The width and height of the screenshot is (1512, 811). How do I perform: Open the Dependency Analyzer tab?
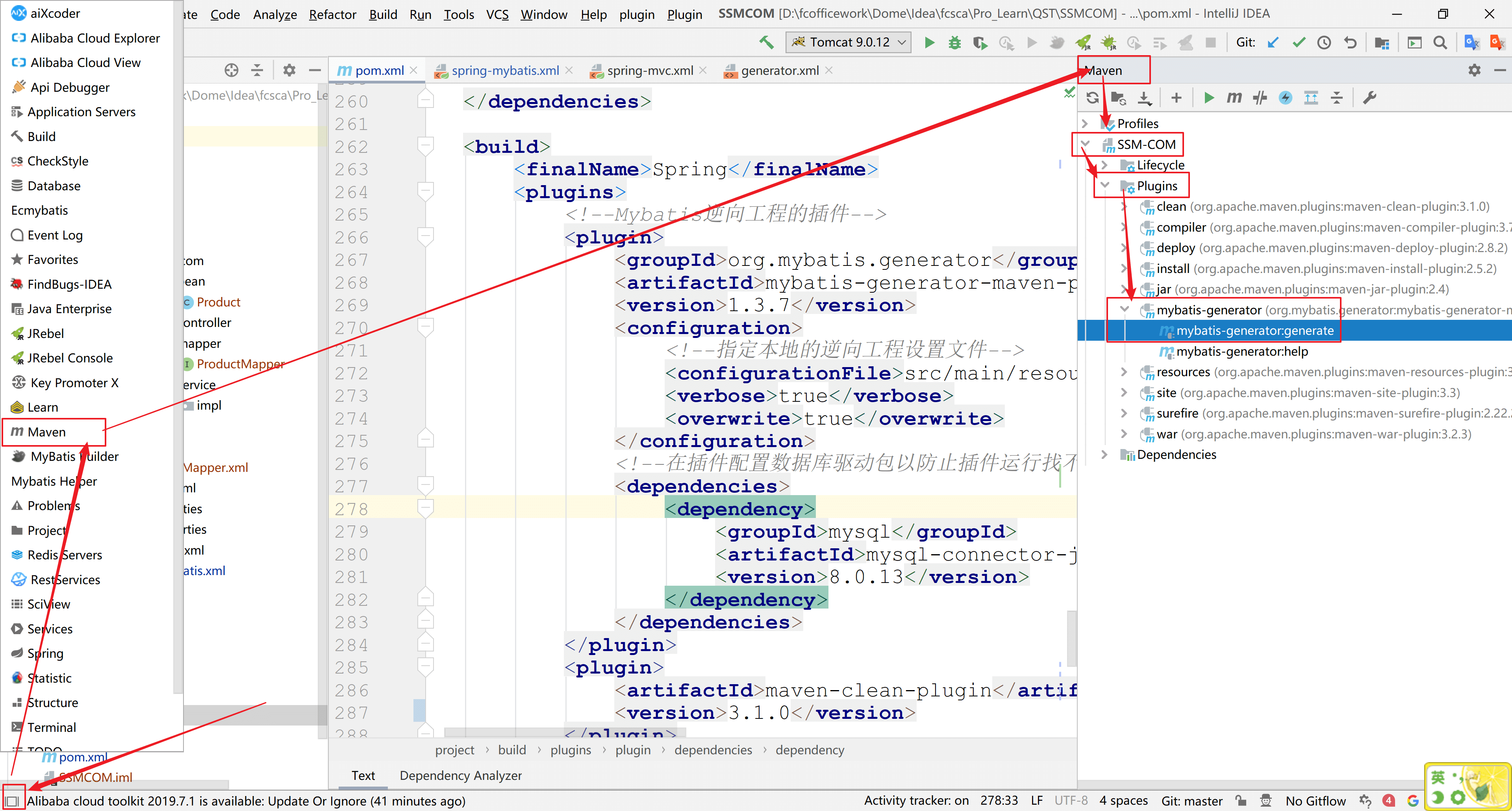460,775
